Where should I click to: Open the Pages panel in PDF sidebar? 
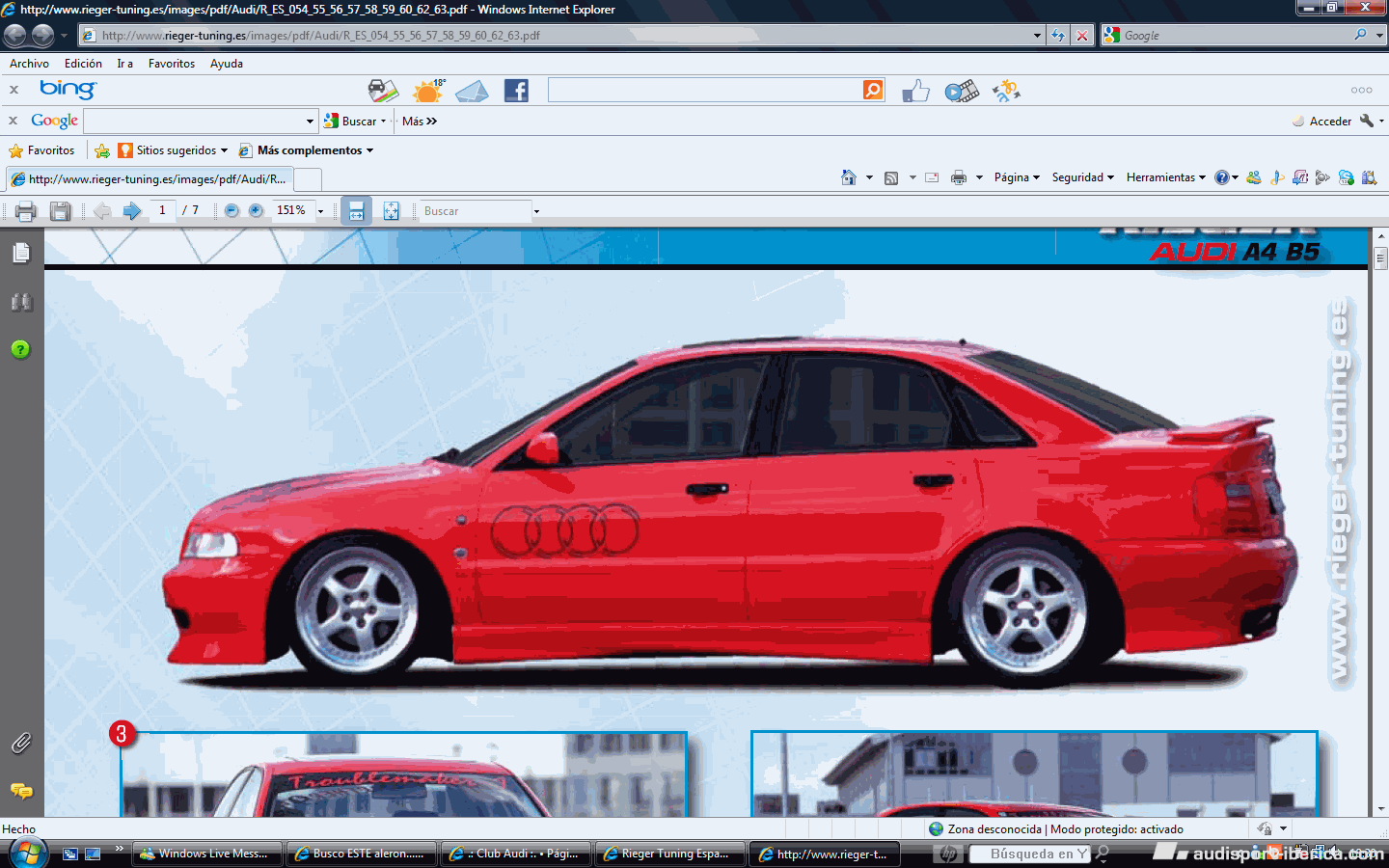click(21, 253)
